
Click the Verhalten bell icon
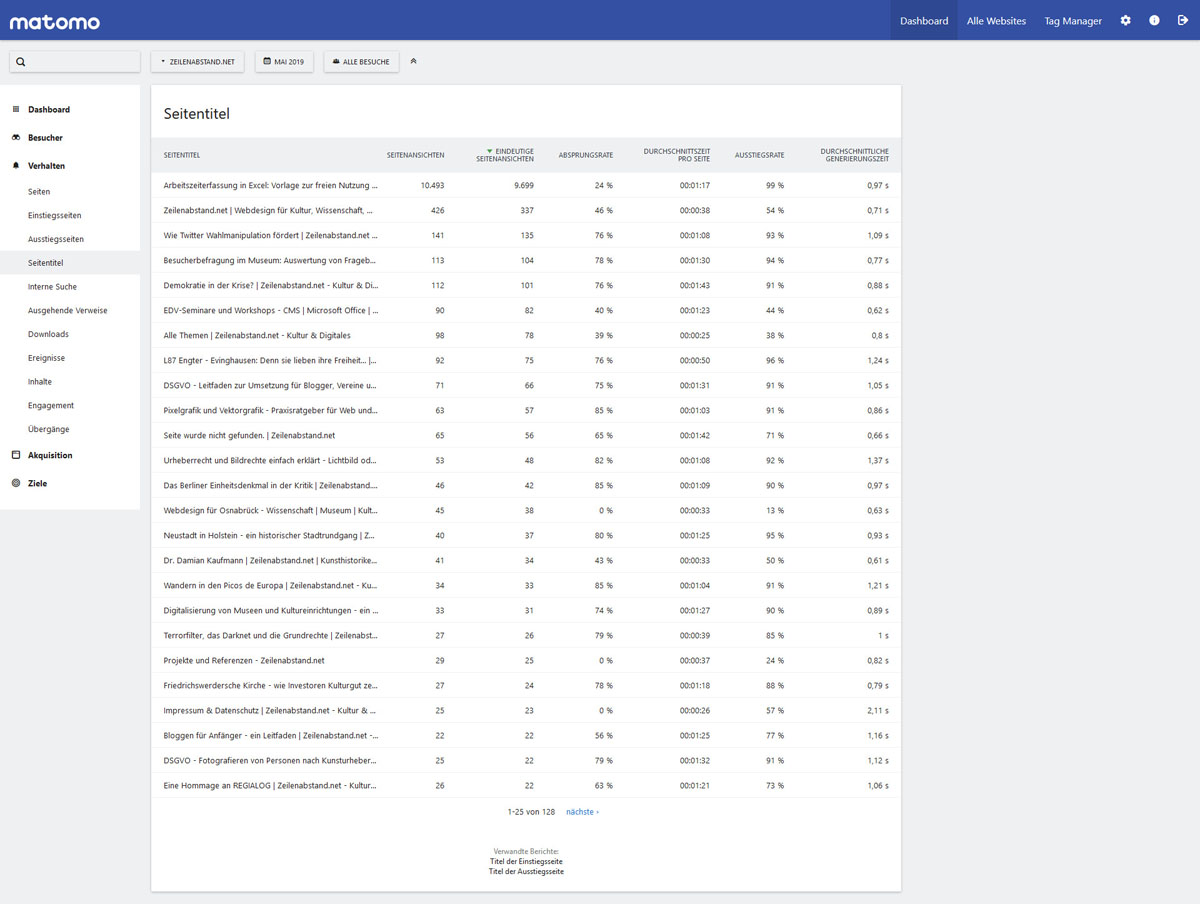click(x=16, y=165)
